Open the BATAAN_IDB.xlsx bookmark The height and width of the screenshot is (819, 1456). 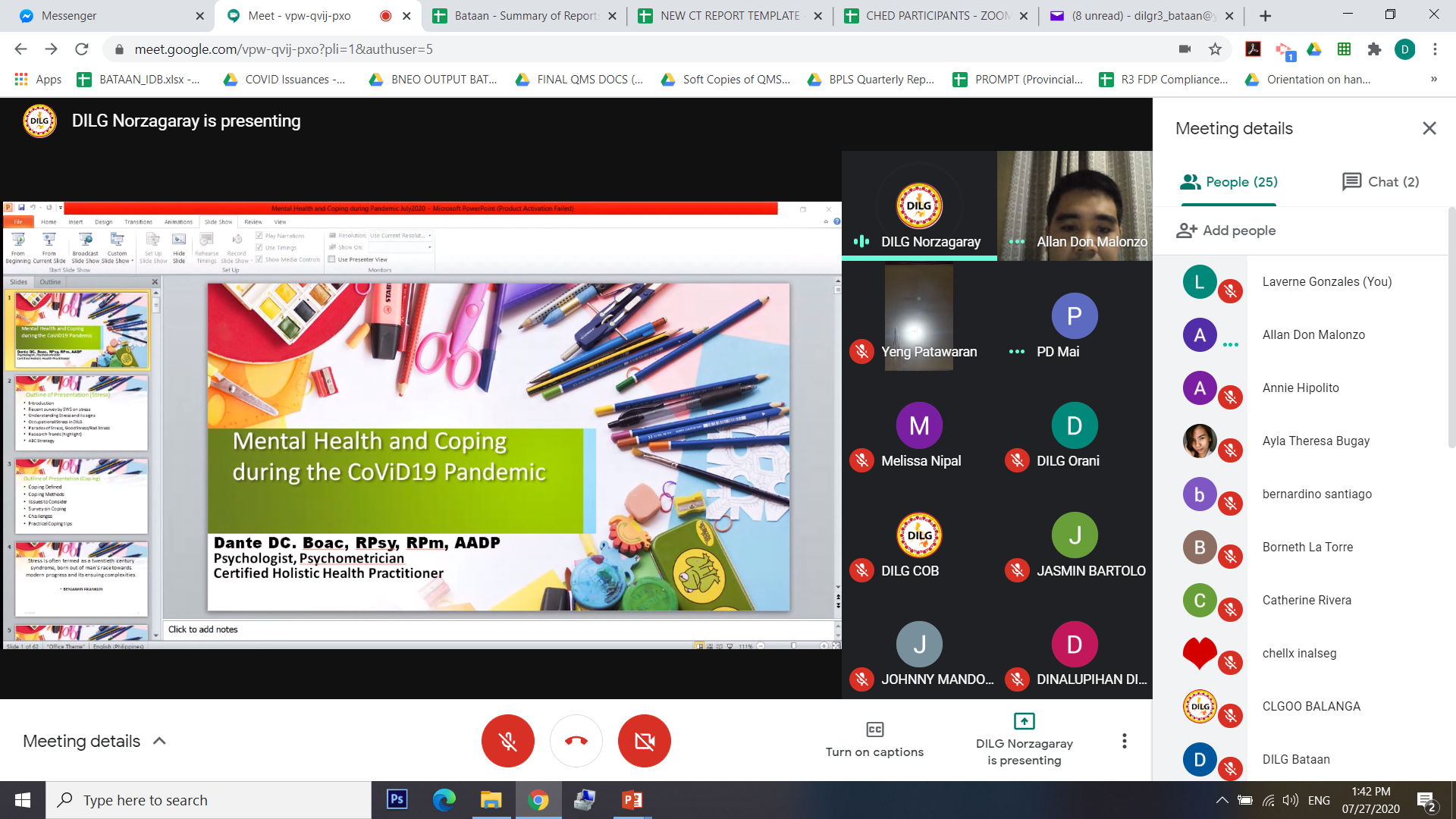[x=139, y=80]
